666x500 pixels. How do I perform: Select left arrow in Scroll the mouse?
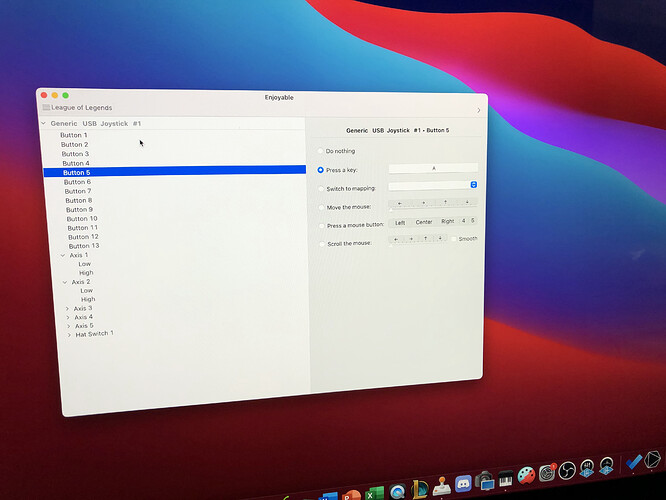pyautogui.click(x=396, y=240)
